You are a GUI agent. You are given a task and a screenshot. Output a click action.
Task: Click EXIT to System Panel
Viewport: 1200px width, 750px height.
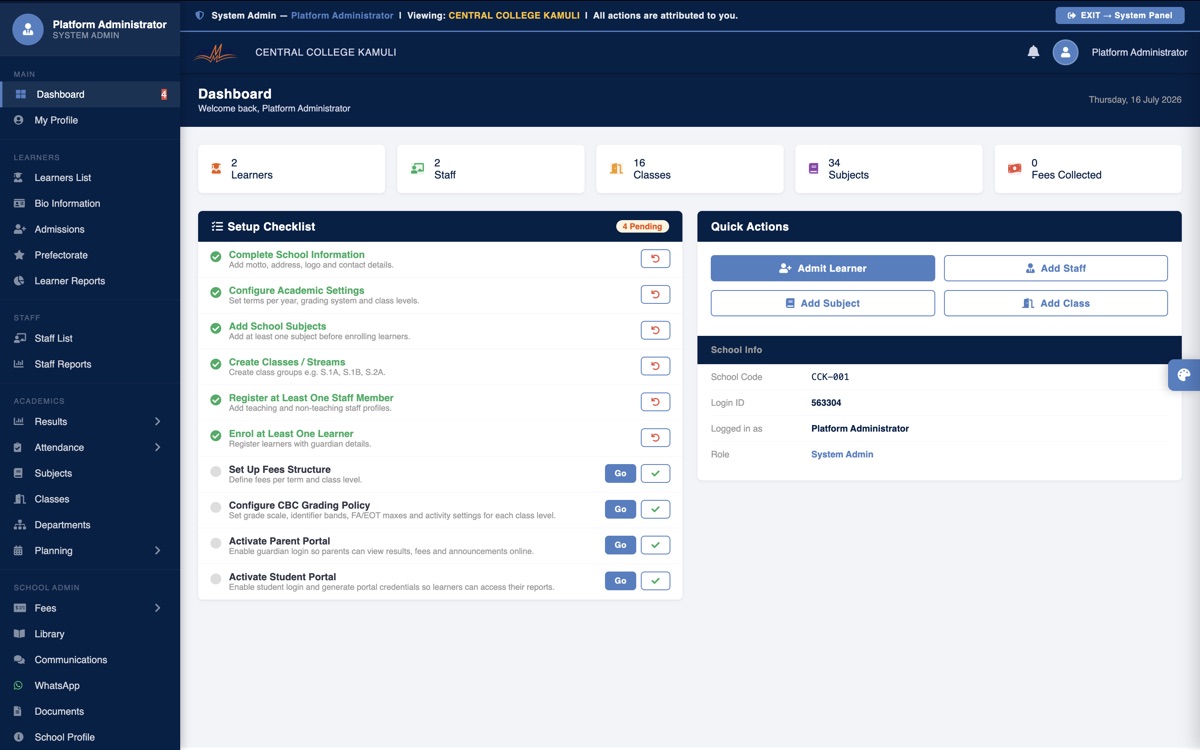click(1120, 16)
